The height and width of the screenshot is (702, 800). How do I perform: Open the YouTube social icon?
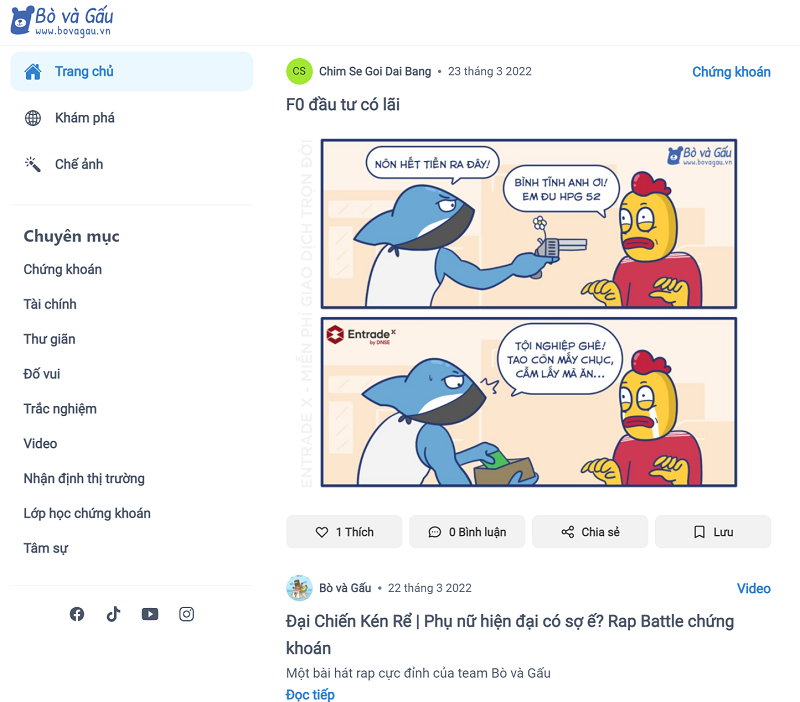pos(150,614)
